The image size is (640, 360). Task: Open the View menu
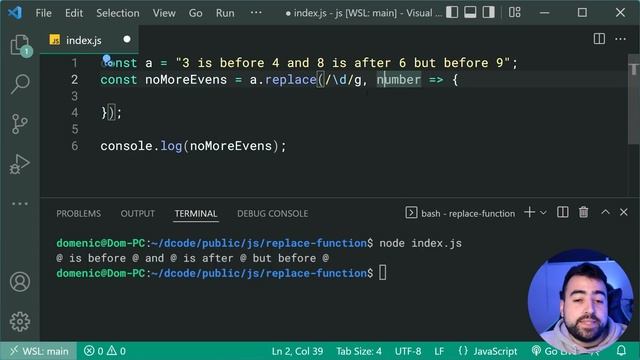pos(164,13)
